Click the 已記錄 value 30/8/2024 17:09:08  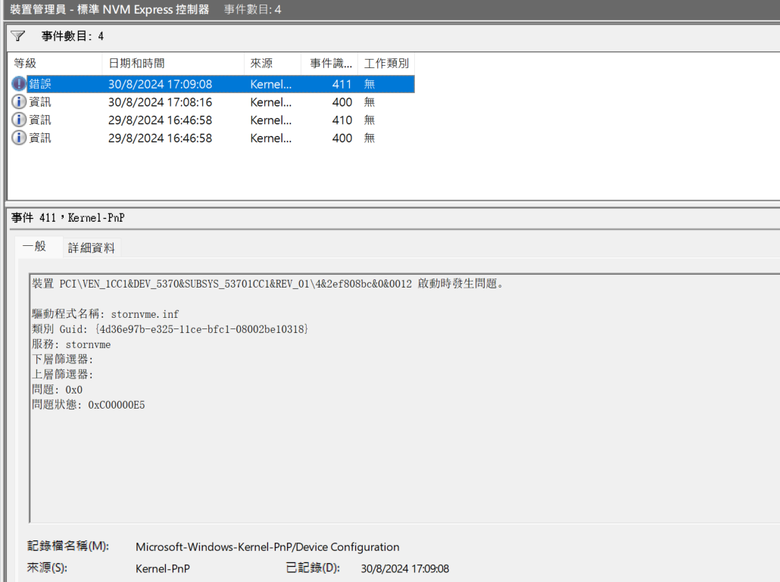coord(405,568)
